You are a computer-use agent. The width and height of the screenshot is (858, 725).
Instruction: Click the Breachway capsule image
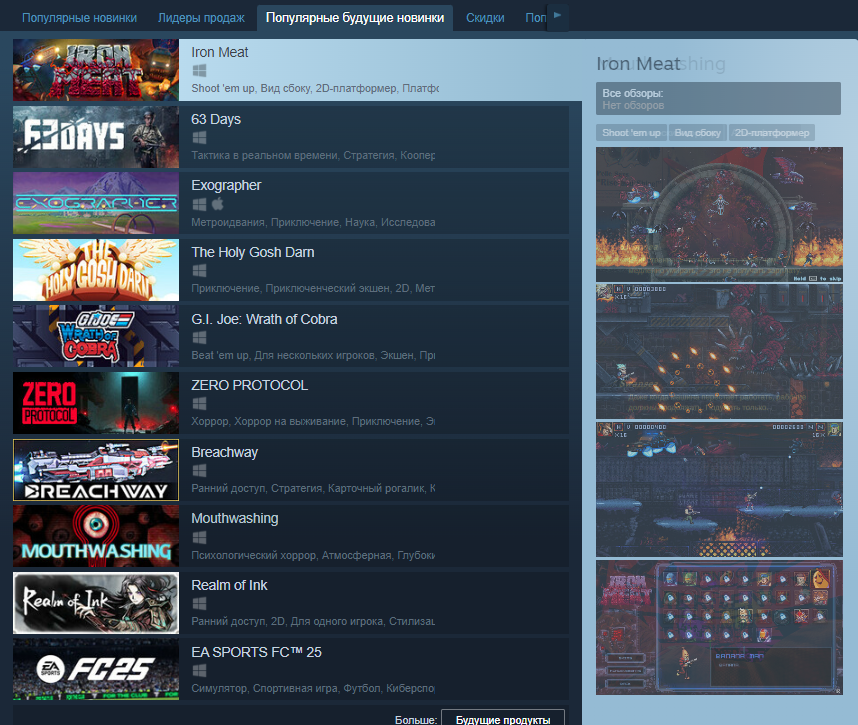point(96,470)
